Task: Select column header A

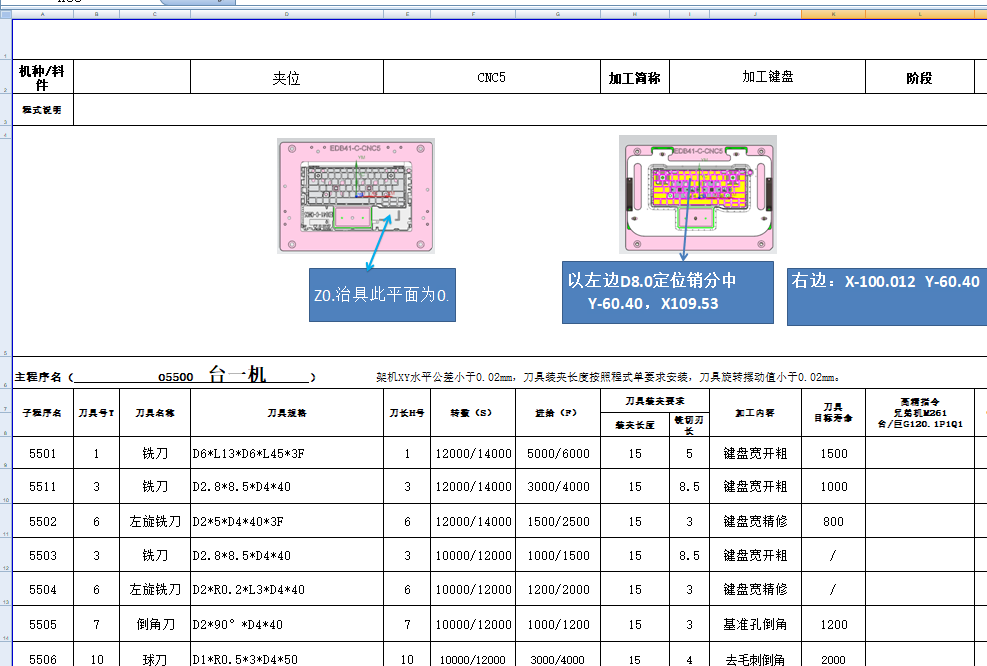Action: [x=43, y=15]
